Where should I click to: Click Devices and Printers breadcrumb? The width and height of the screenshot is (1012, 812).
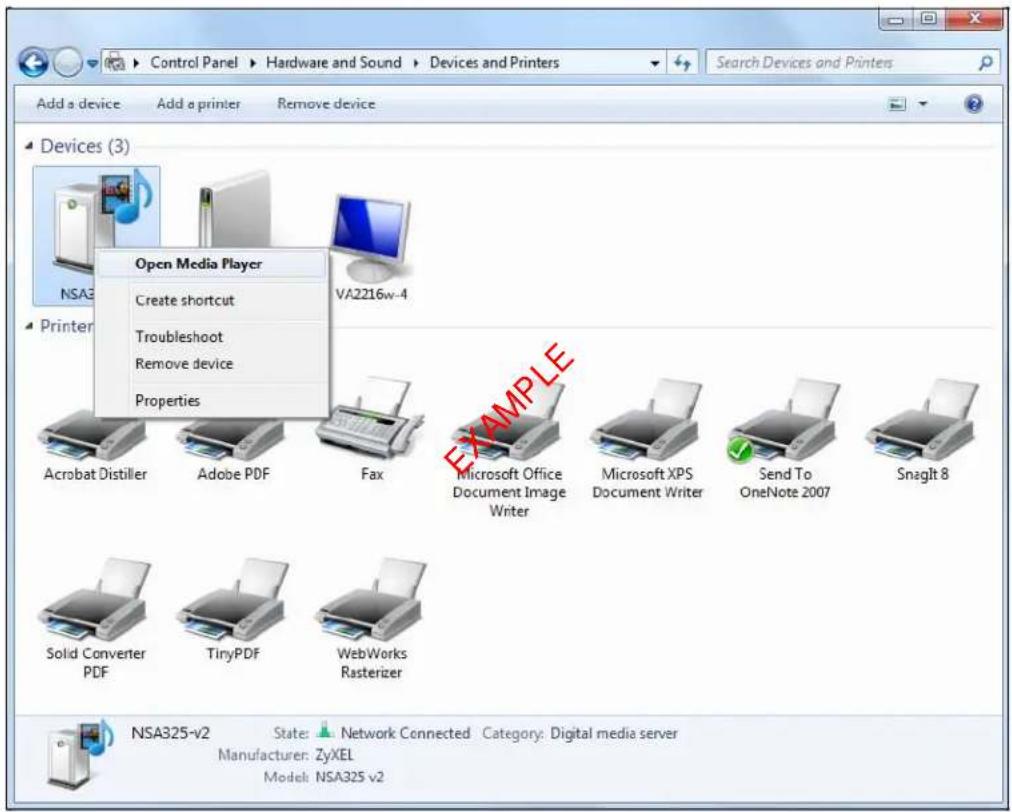[x=494, y=63]
